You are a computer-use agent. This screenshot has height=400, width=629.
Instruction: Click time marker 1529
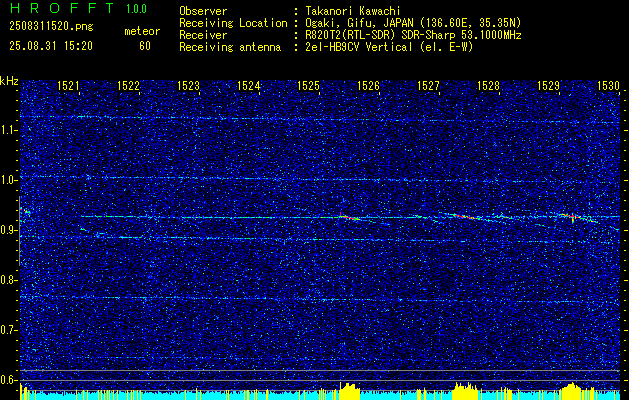click(548, 86)
